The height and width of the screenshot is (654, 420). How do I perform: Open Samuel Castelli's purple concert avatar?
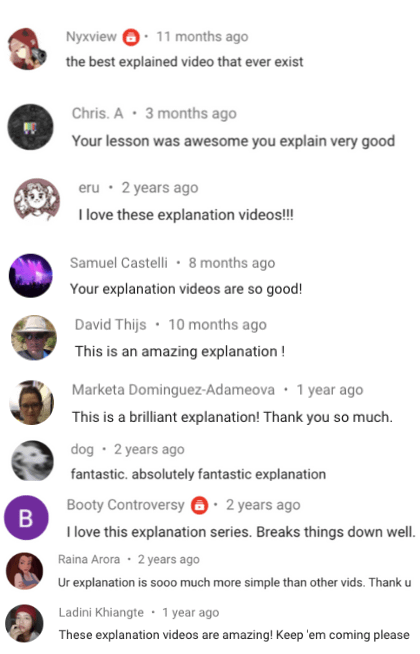pyautogui.click(x=31, y=275)
